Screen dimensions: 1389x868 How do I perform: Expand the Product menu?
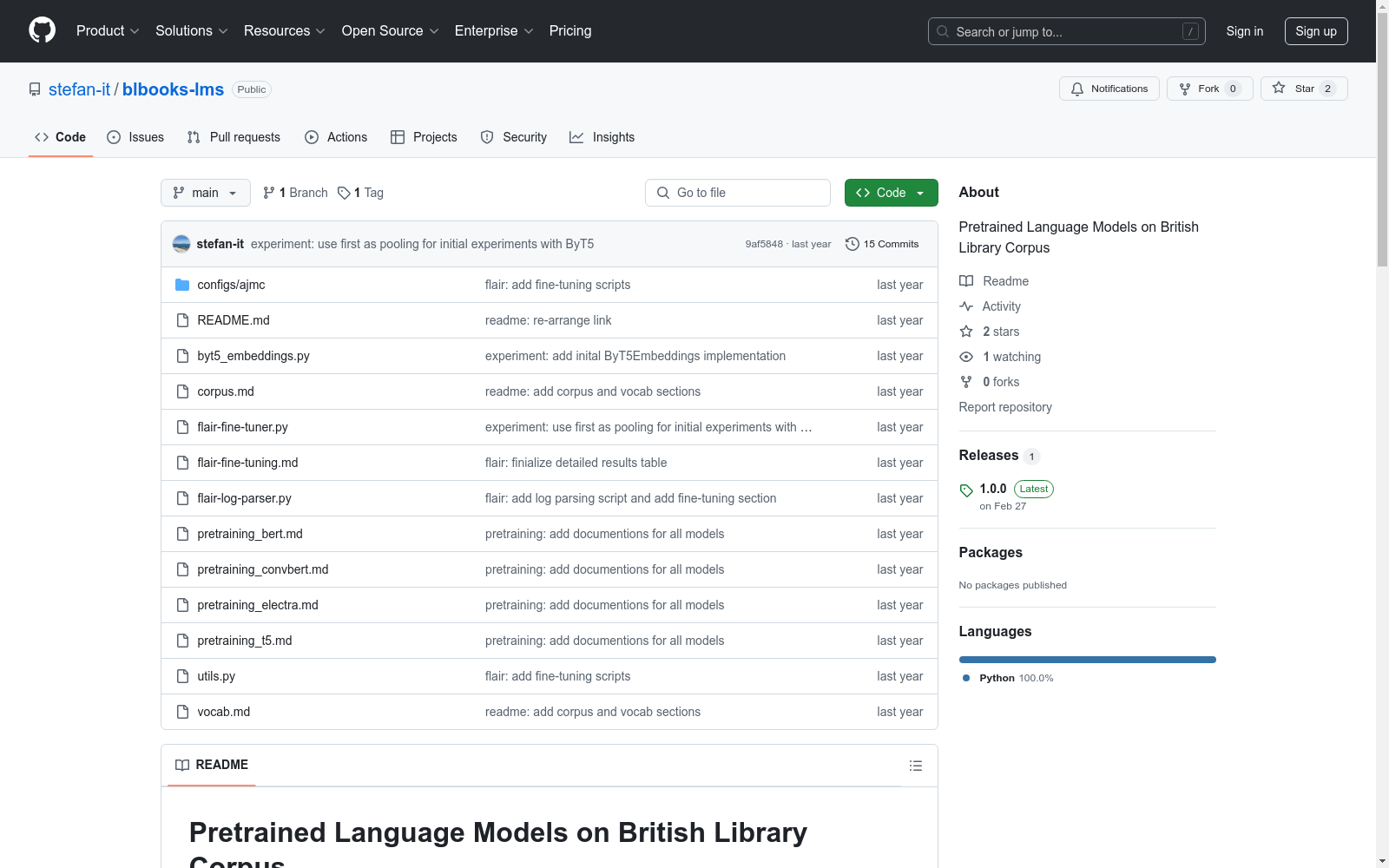[x=108, y=31]
